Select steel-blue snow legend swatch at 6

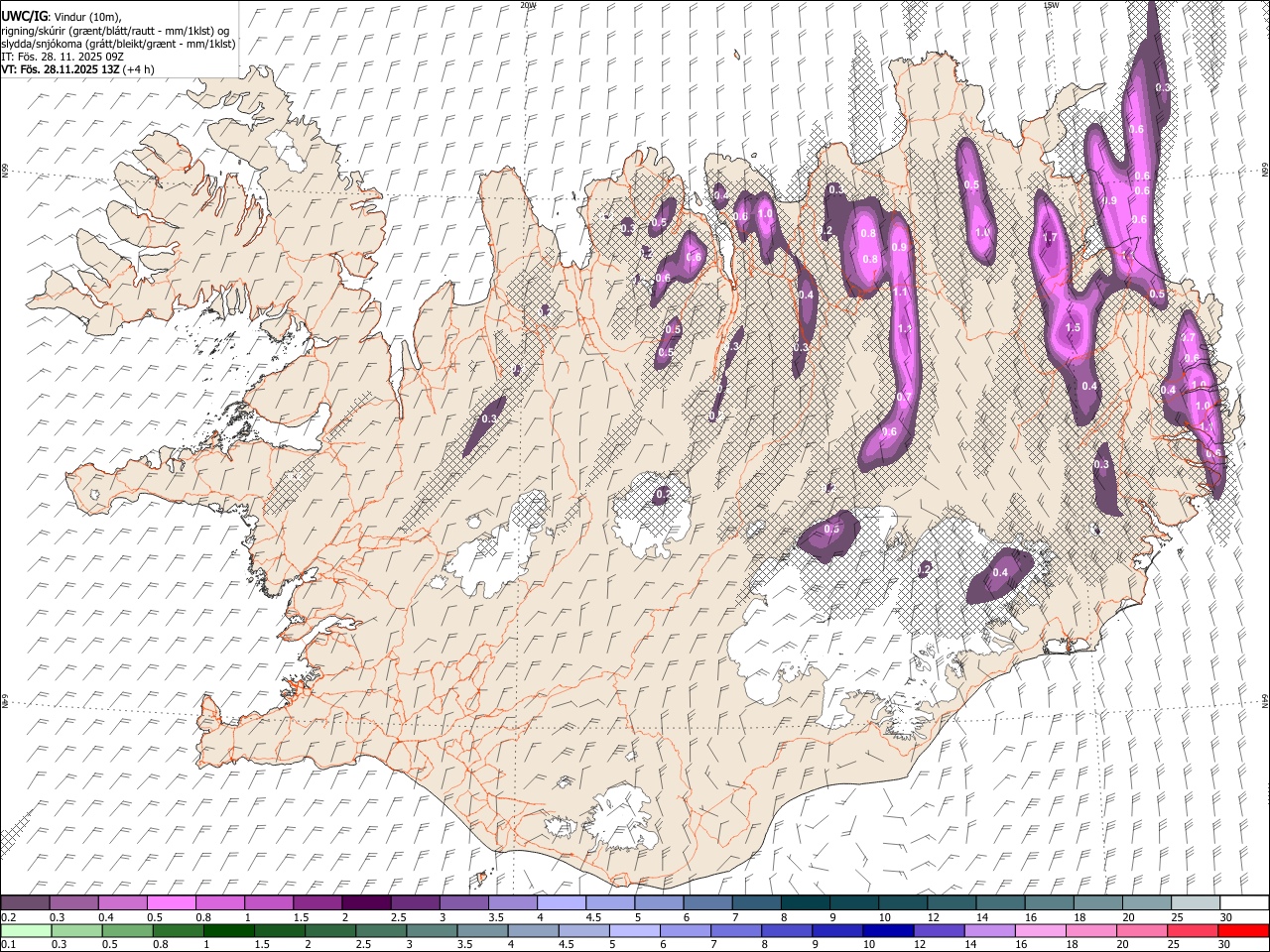[707, 902]
